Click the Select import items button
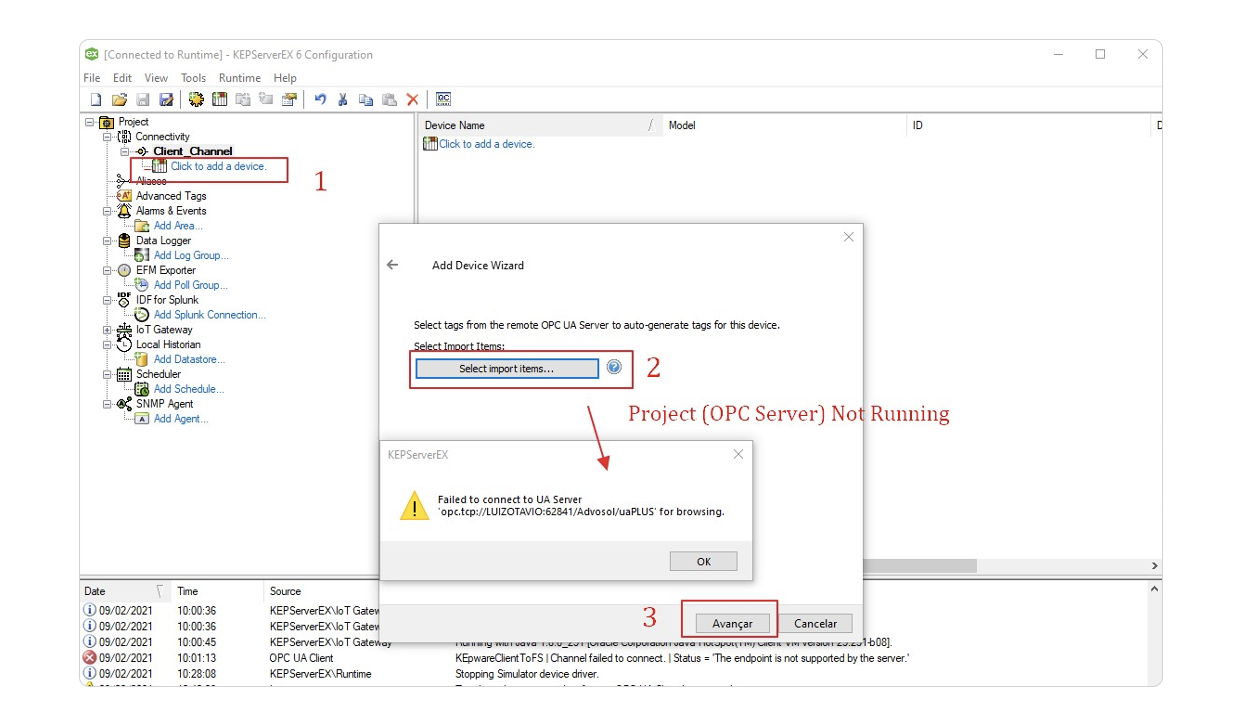The height and width of the screenshot is (726, 1242). tap(506, 369)
